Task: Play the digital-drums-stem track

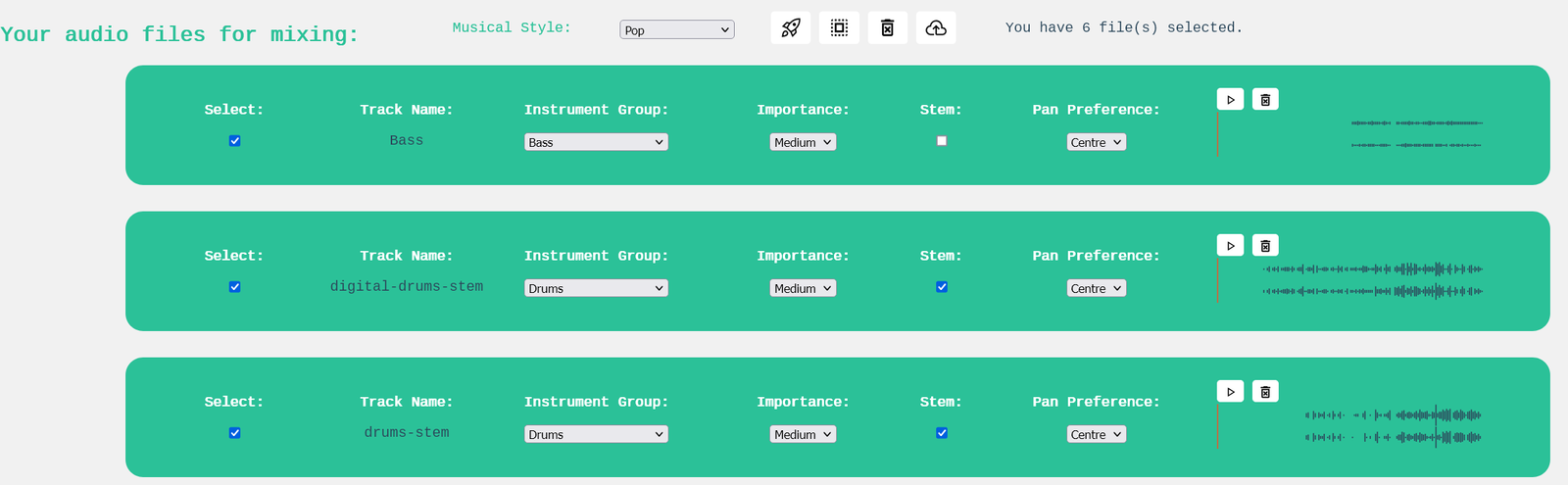Action: pos(1231,245)
